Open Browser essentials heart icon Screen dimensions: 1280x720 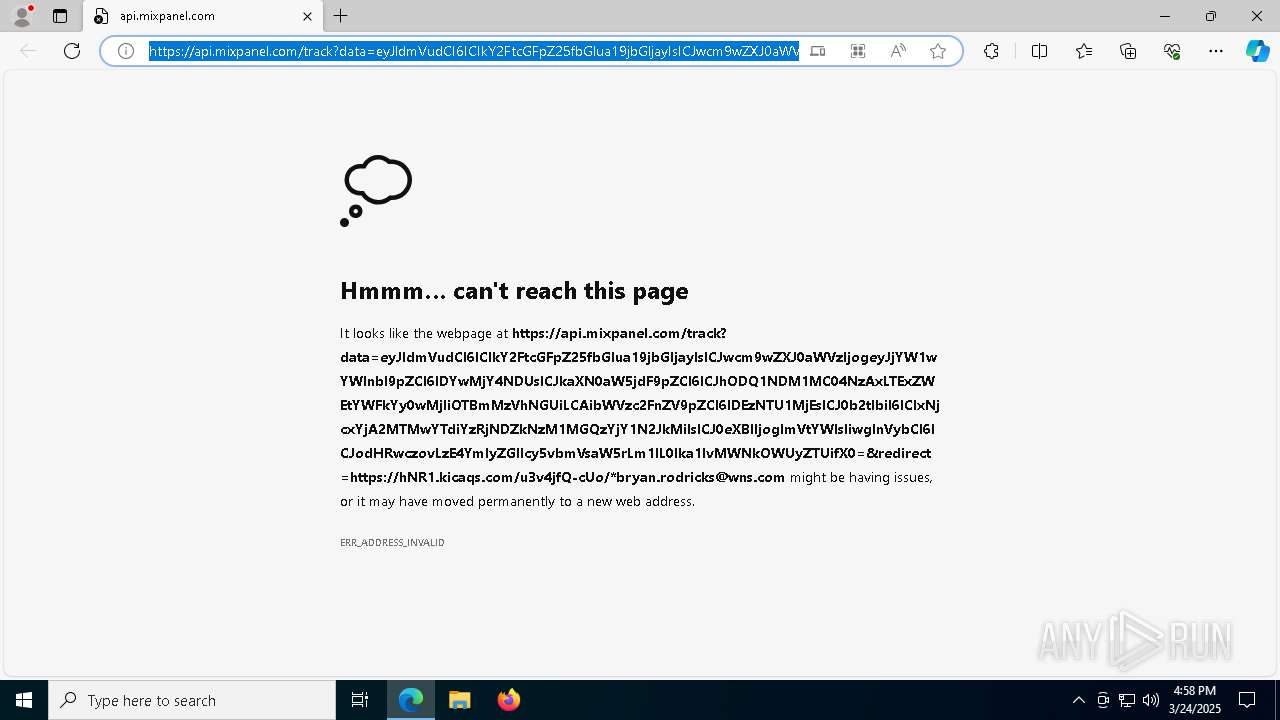(x=1172, y=51)
